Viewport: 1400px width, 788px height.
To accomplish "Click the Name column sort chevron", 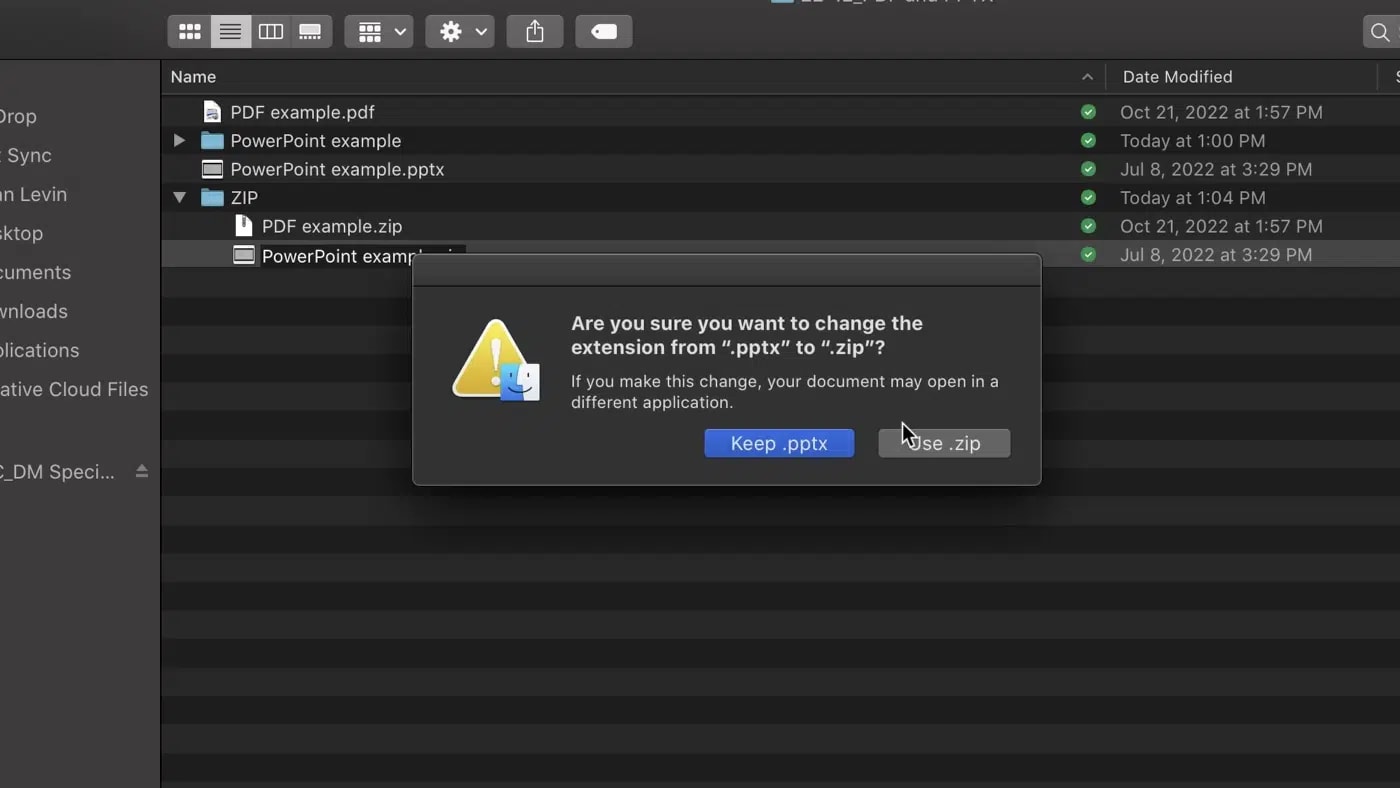I will [1086, 76].
